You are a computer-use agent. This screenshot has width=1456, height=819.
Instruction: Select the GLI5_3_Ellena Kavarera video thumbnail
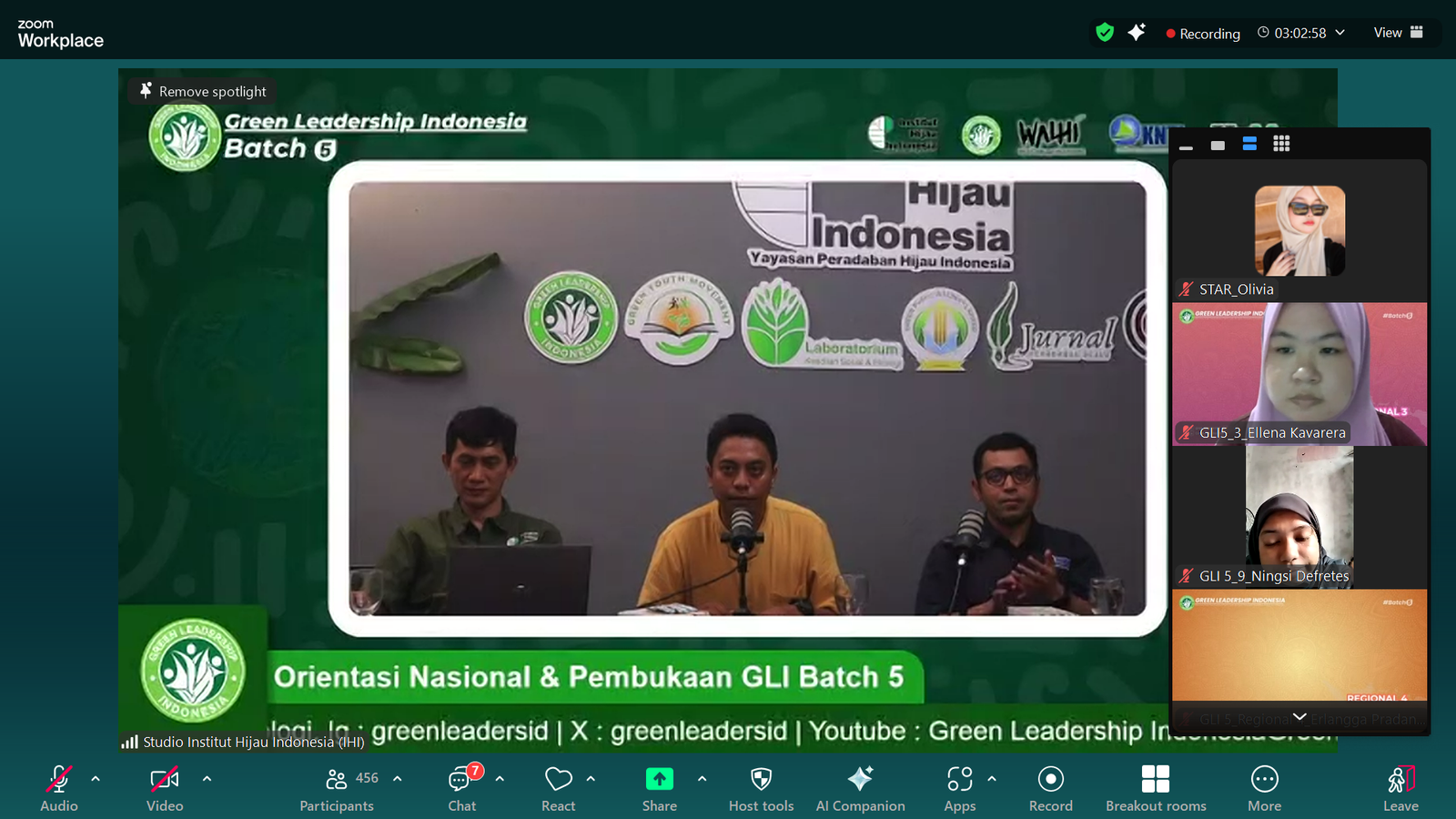pos(1299,374)
